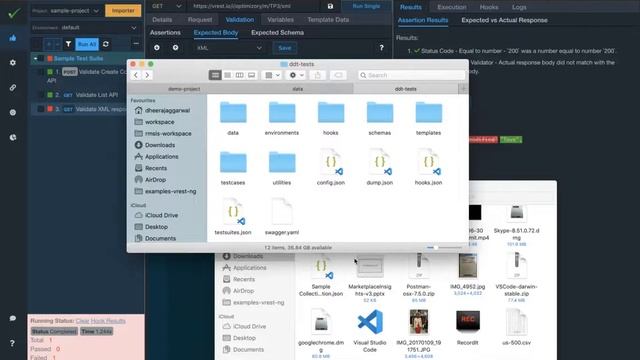Click the Run All button

click(87, 44)
